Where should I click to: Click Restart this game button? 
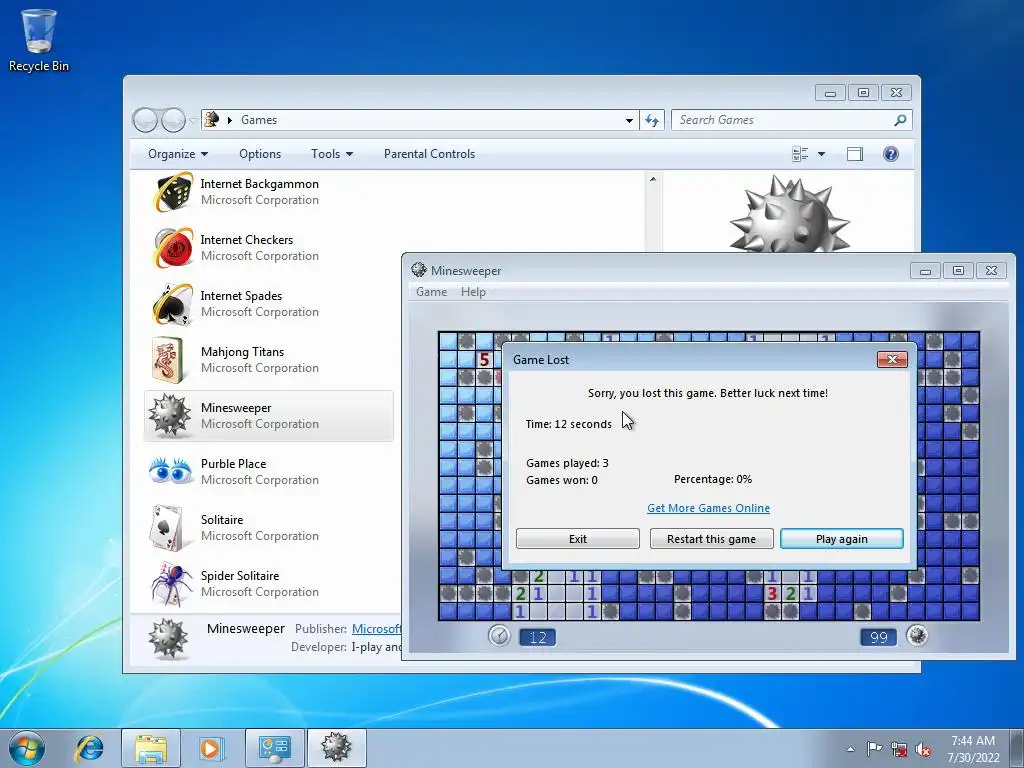click(711, 539)
